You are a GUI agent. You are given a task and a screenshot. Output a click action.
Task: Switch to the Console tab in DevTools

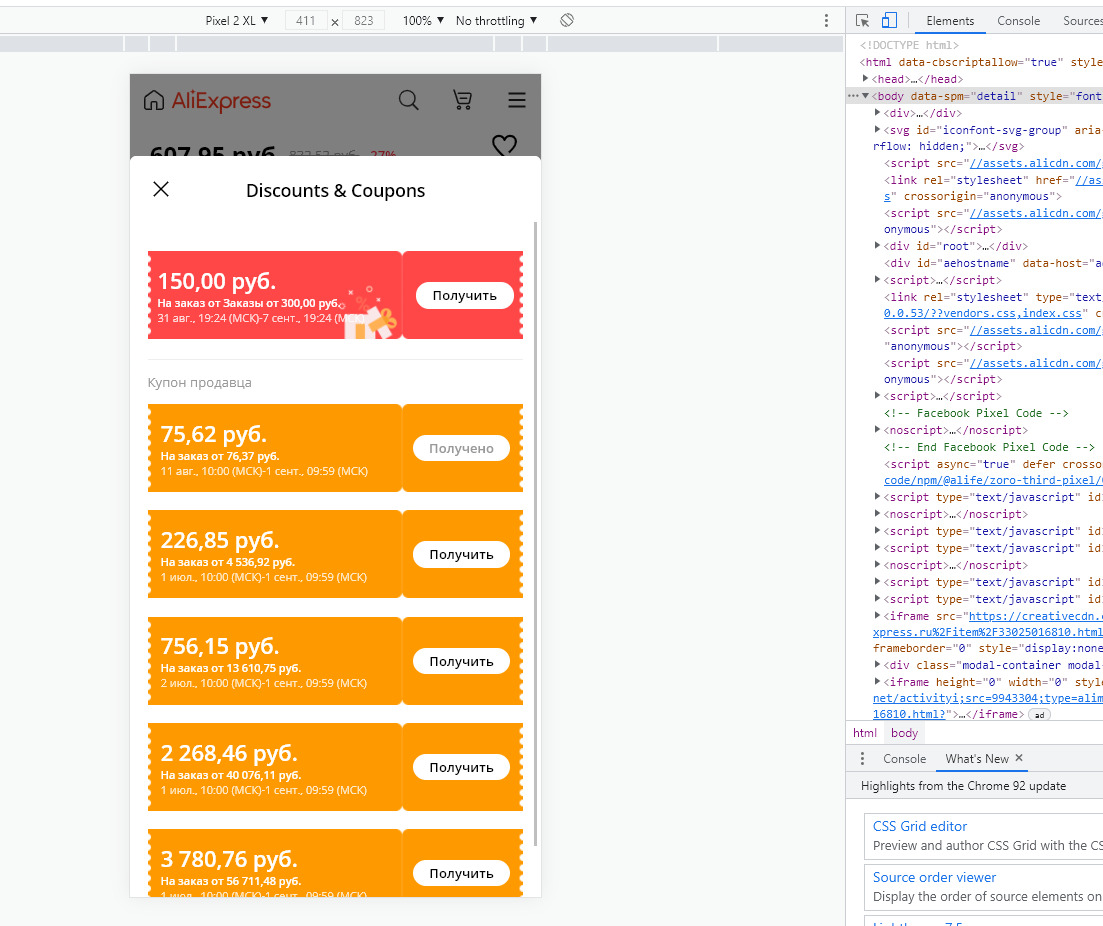(1018, 20)
